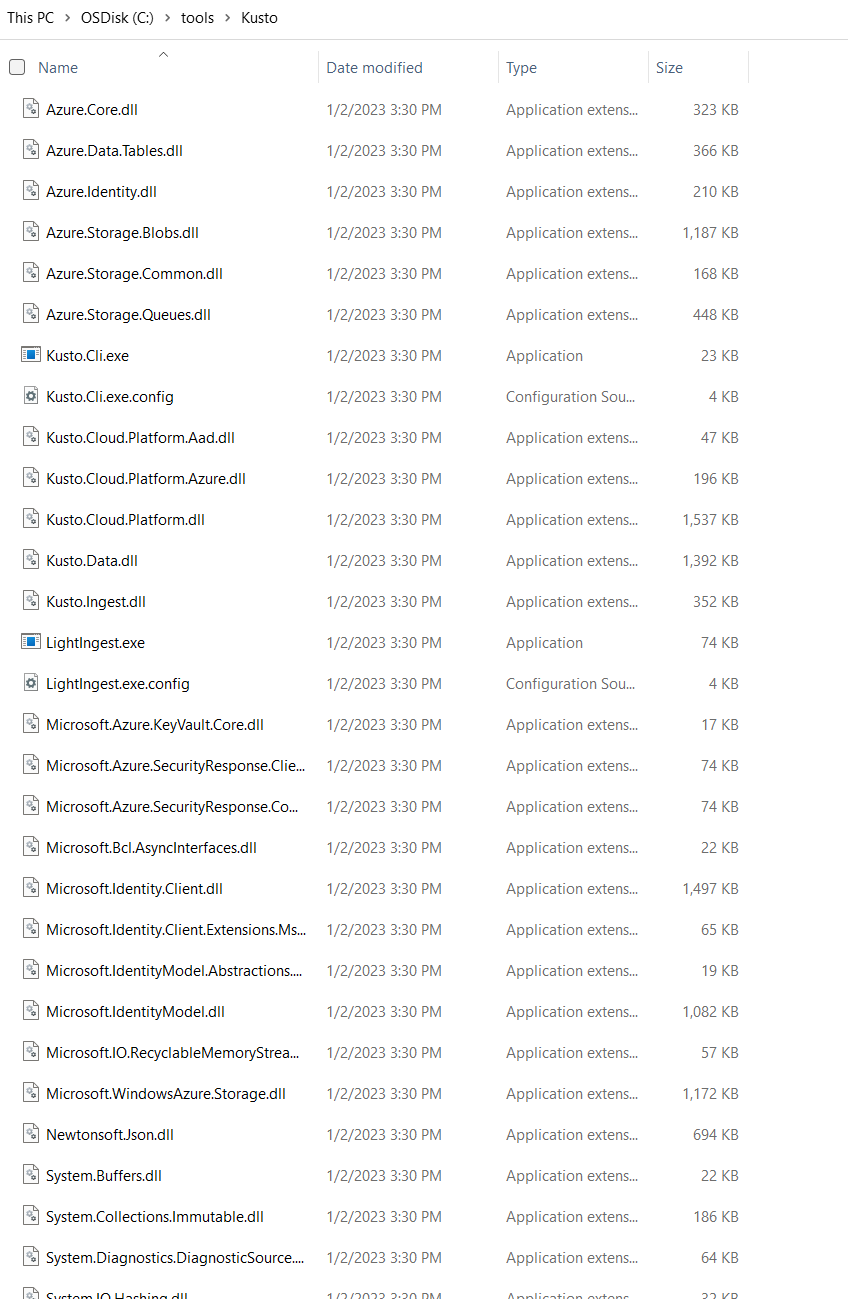Viewport: 848px width, 1312px height.
Task: Click the Microsoft.Identity.Client.dll file icon
Action: pyautogui.click(x=30, y=888)
